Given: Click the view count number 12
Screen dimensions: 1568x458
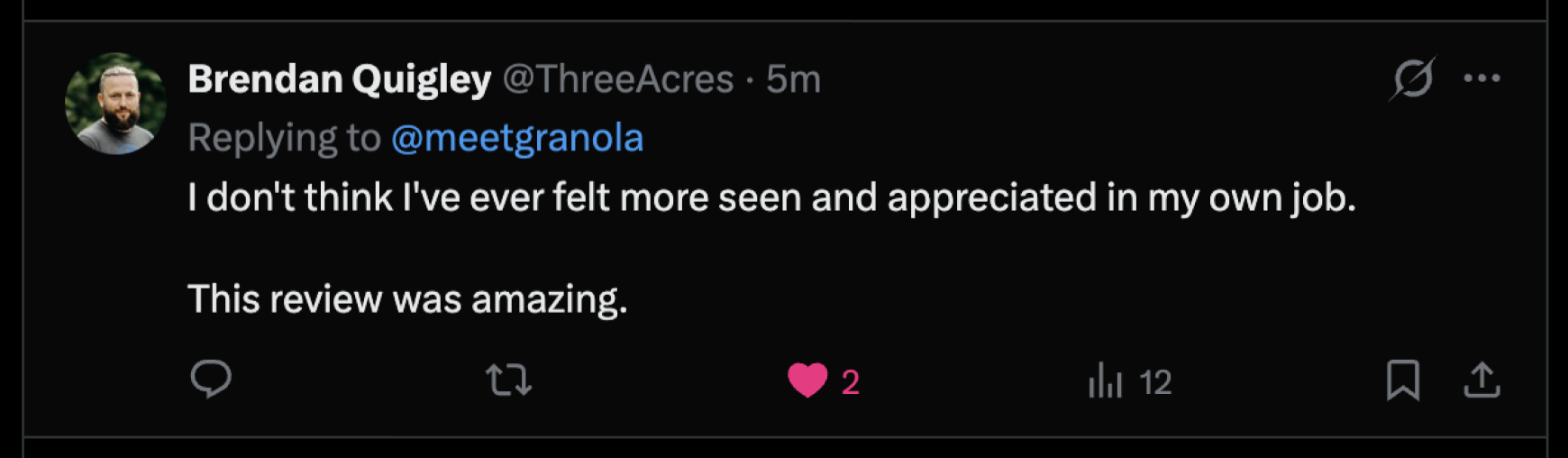Looking at the screenshot, I should [x=1155, y=382].
